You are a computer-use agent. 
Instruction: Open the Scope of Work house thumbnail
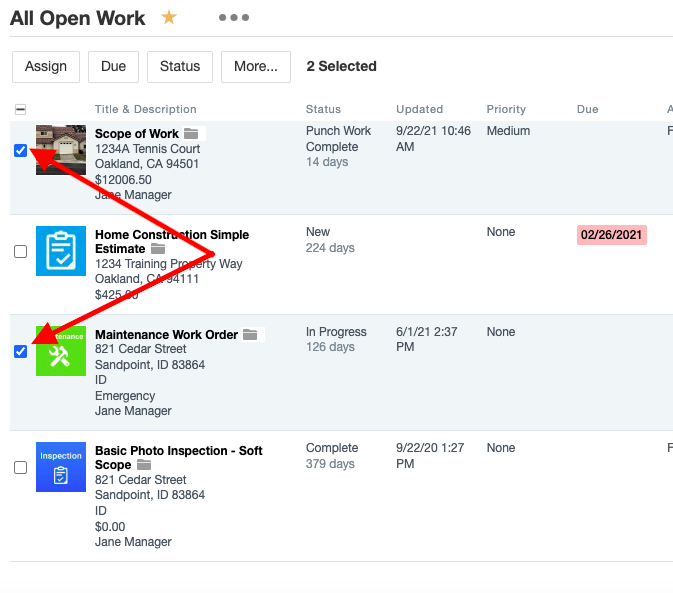(61, 150)
